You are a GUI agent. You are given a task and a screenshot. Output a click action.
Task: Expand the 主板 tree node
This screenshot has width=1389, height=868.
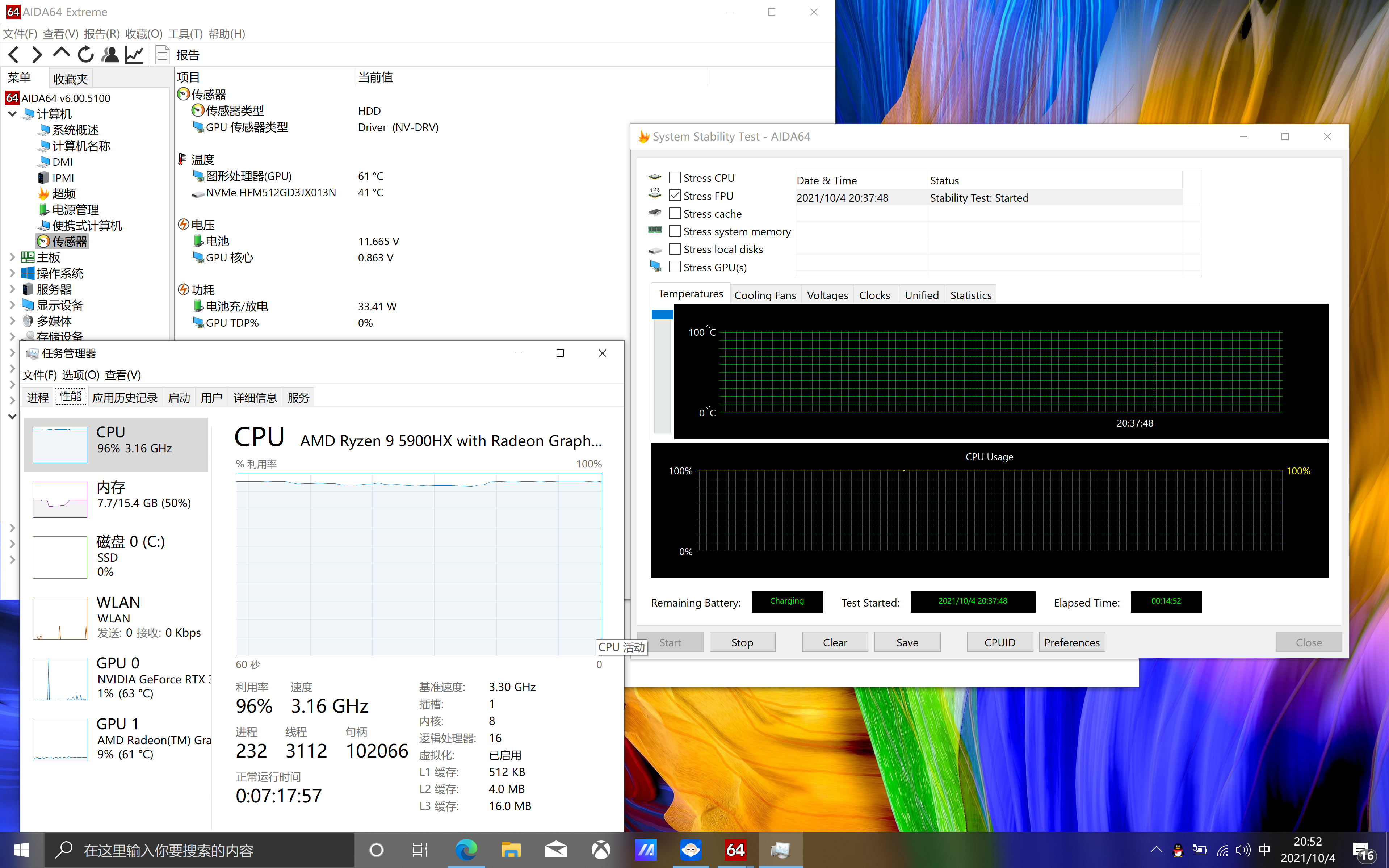point(12,257)
